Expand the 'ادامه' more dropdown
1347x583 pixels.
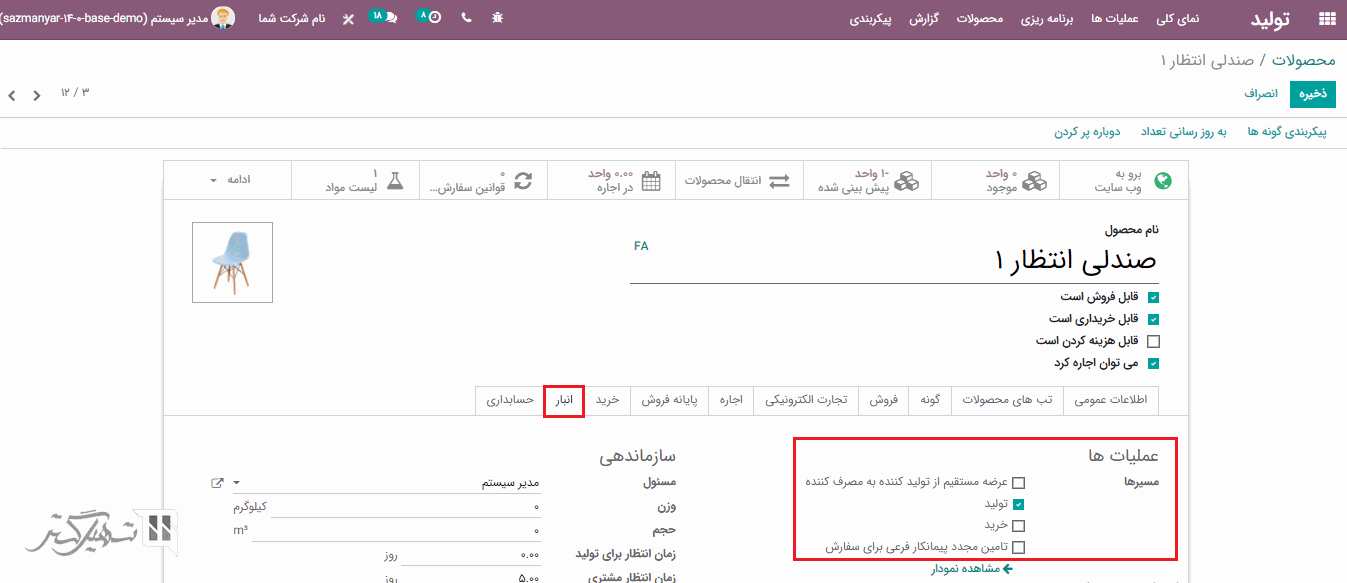[x=228, y=180]
